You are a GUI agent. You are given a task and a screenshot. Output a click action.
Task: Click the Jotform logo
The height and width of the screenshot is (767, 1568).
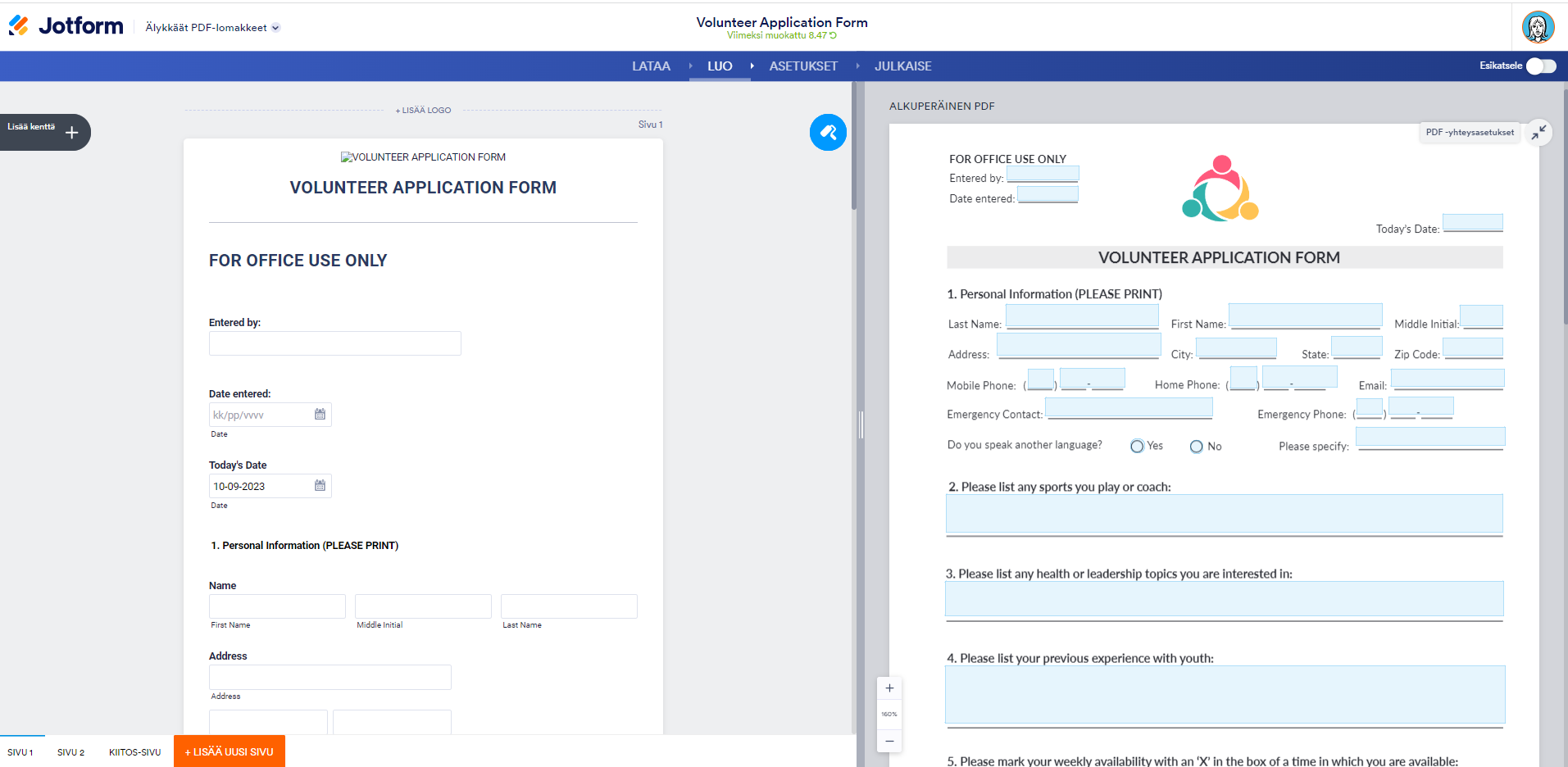point(66,26)
